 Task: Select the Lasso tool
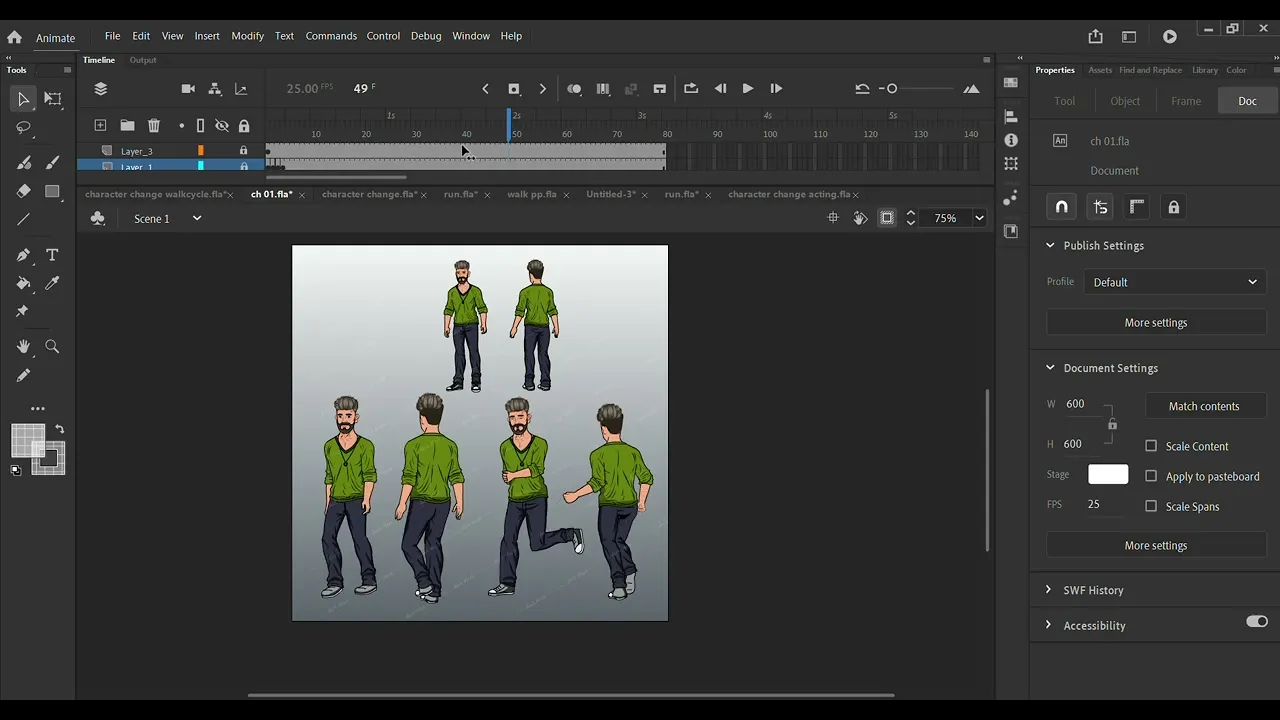click(x=24, y=129)
